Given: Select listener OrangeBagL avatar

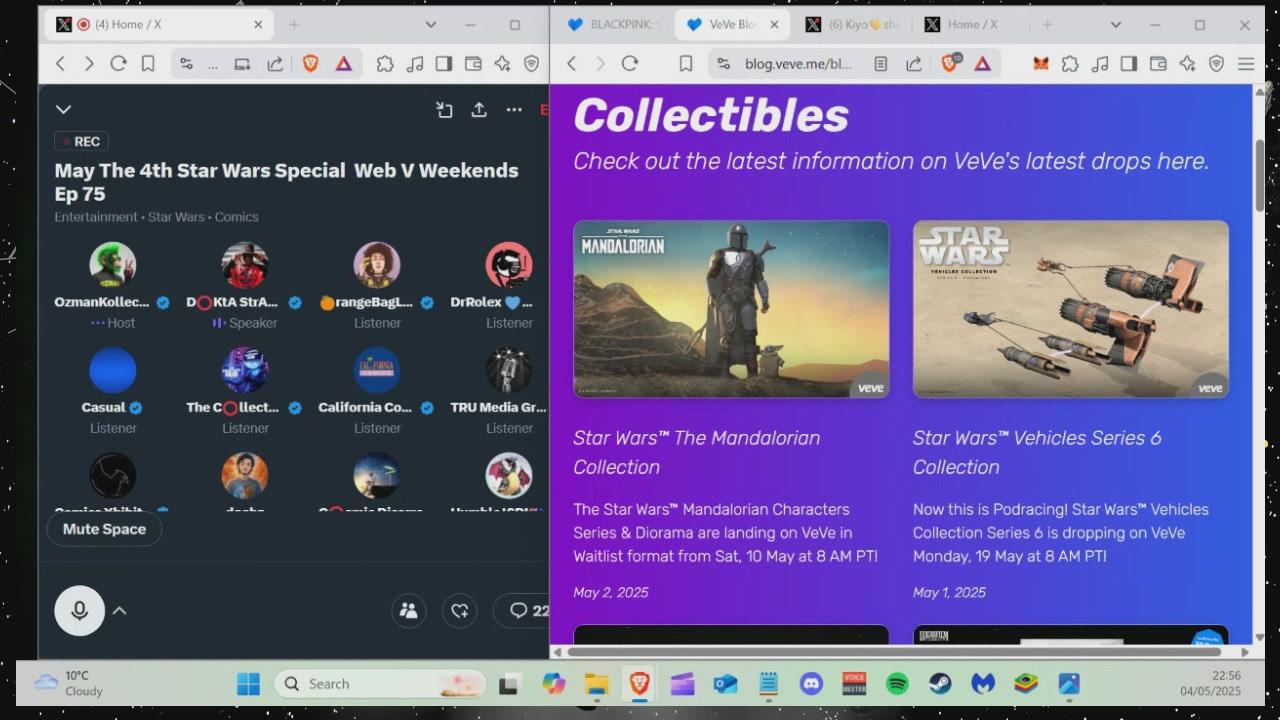Looking at the screenshot, I should pos(377,265).
